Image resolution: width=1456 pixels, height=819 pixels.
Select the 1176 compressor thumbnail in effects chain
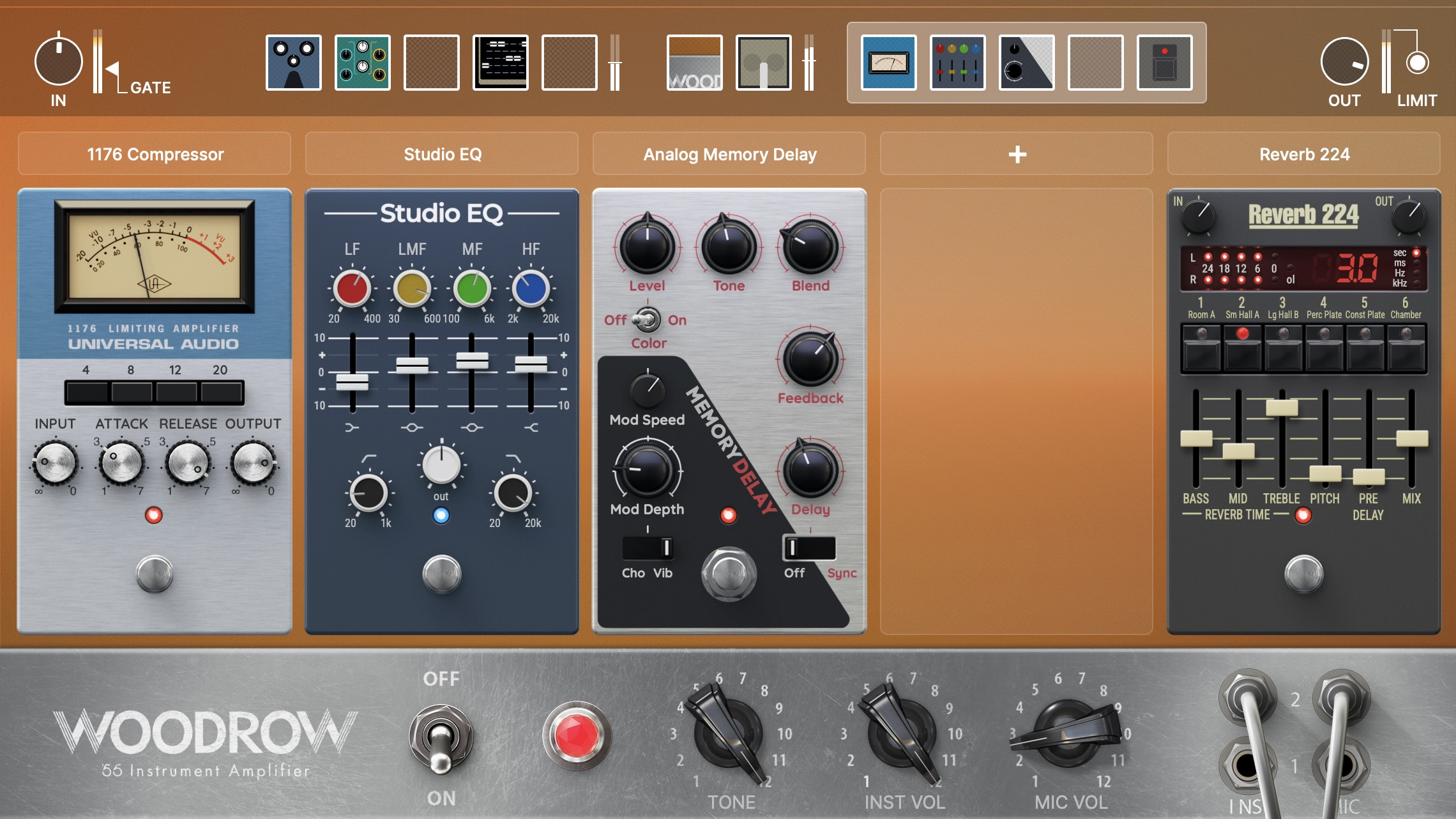tap(888, 63)
